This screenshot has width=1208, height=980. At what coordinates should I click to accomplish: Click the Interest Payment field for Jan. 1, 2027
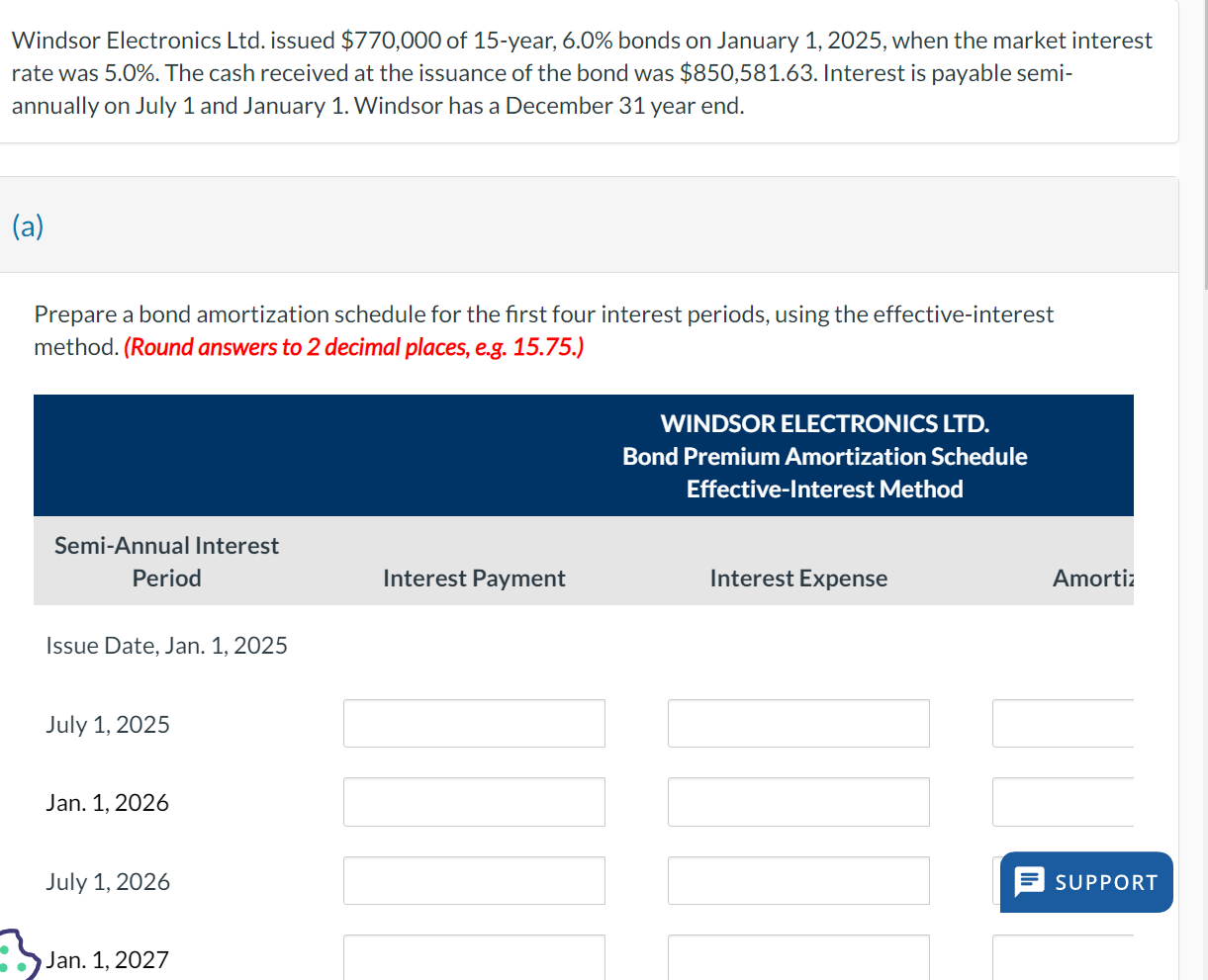pyautogui.click(x=474, y=957)
